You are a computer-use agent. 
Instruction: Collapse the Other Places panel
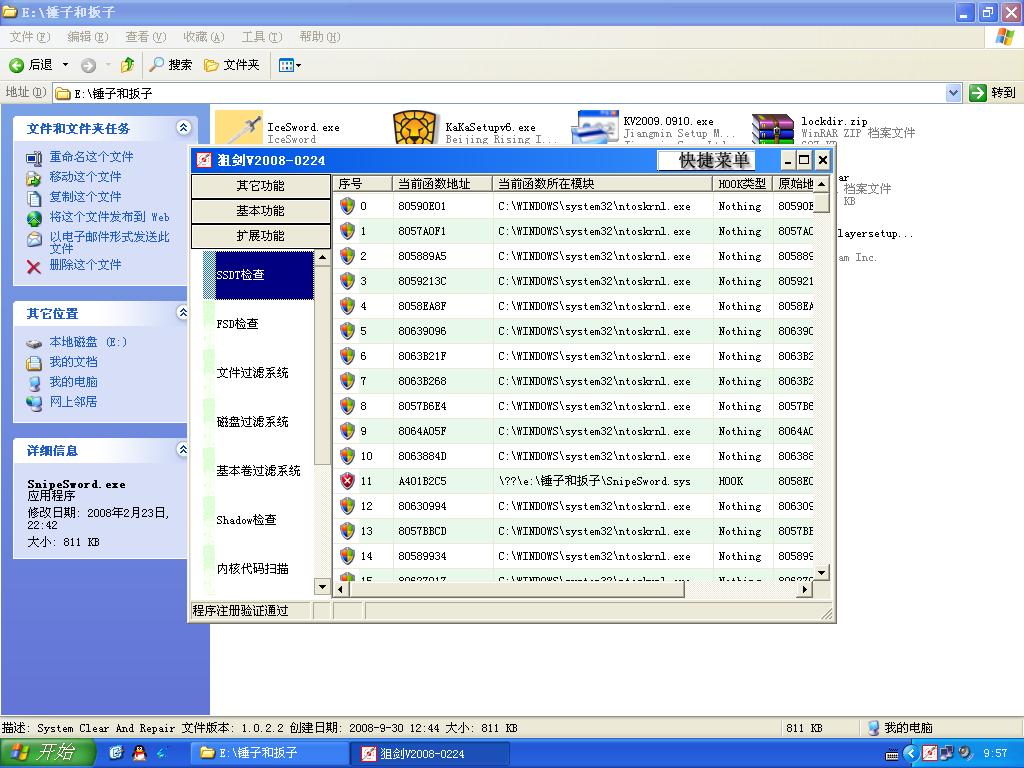point(183,313)
